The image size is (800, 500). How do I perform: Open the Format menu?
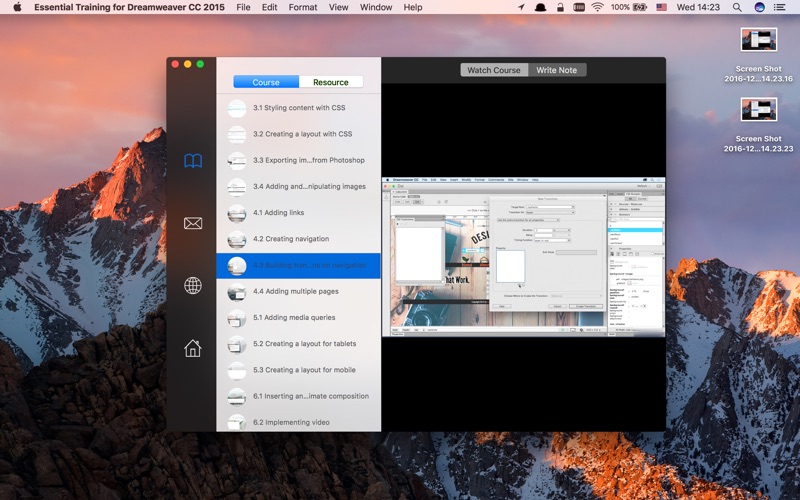303,7
